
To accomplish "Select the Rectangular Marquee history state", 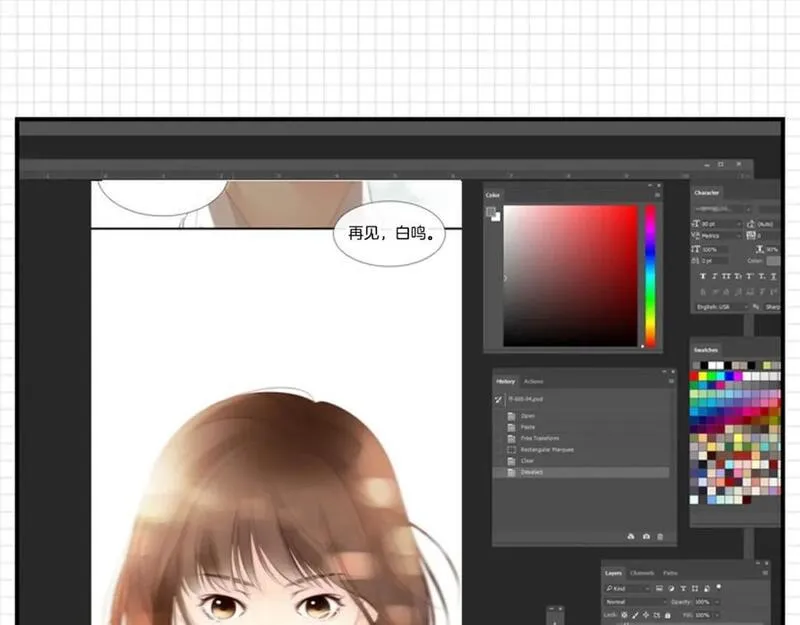I will tap(547, 450).
